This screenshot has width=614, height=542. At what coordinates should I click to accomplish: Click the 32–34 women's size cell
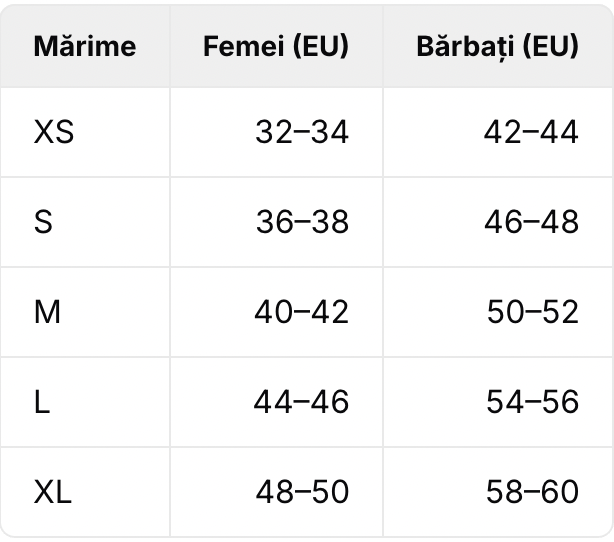click(276, 132)
